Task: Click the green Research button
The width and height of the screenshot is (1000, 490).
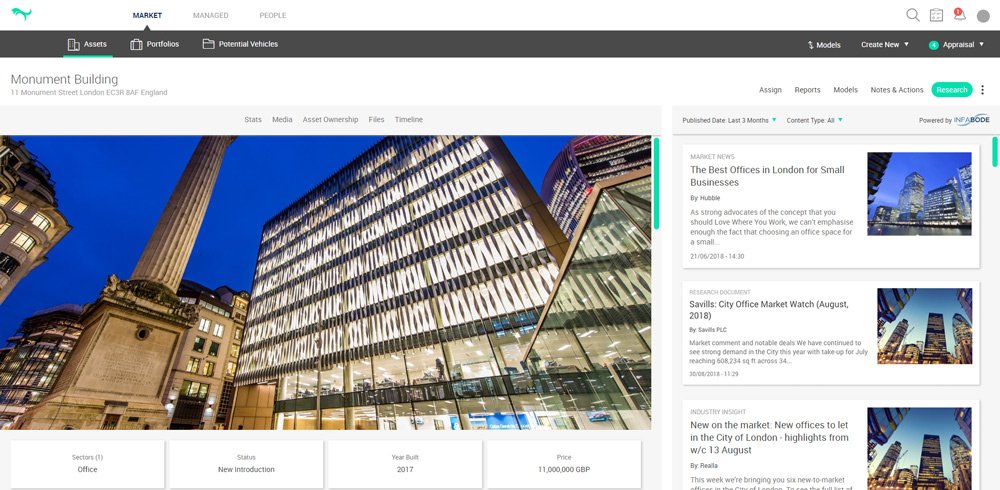Action: (952, 90)
